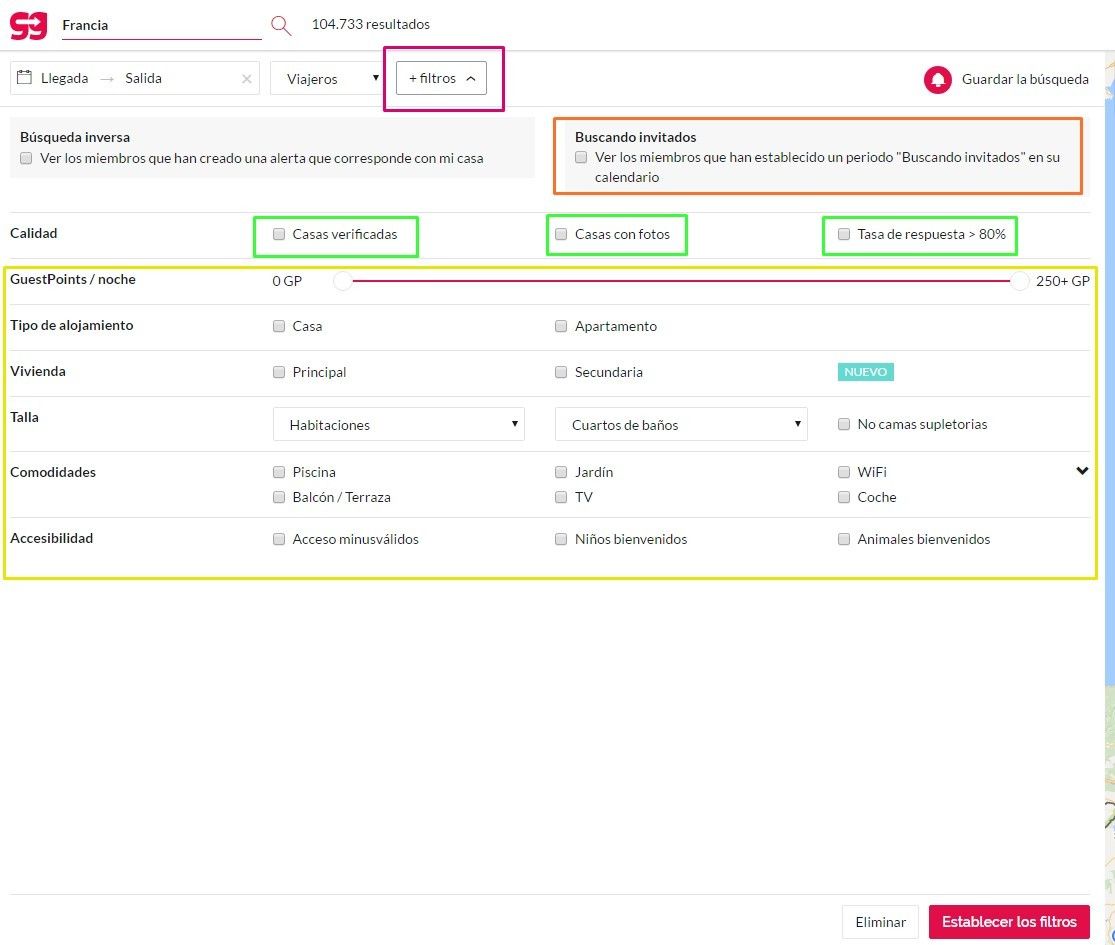
Task: Check Niños bienvenidos
Action: point(561,539)
